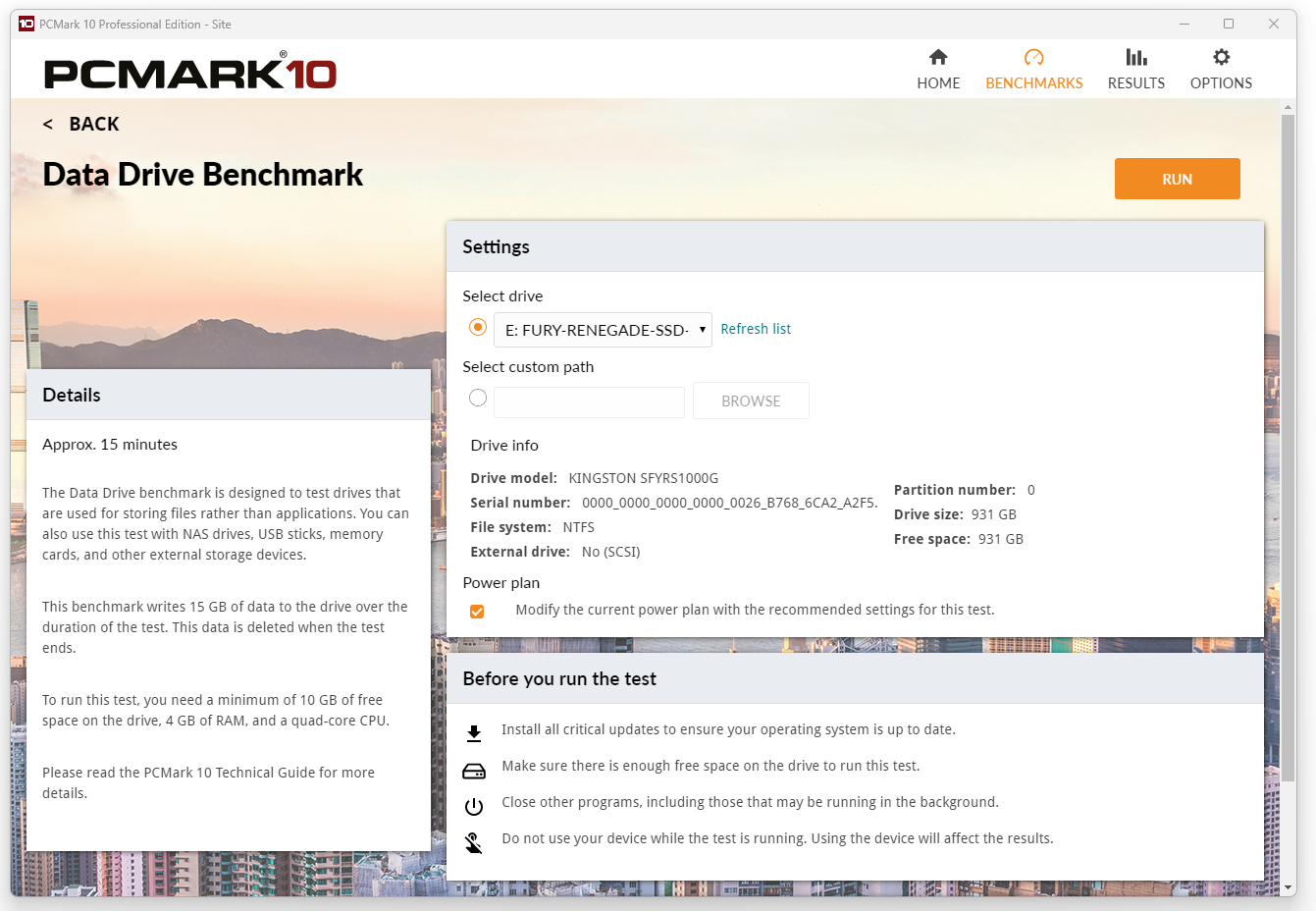The width and height of the screenshot is (1316, 911).
Task: Click the BROWSE button
Action: 751,401
